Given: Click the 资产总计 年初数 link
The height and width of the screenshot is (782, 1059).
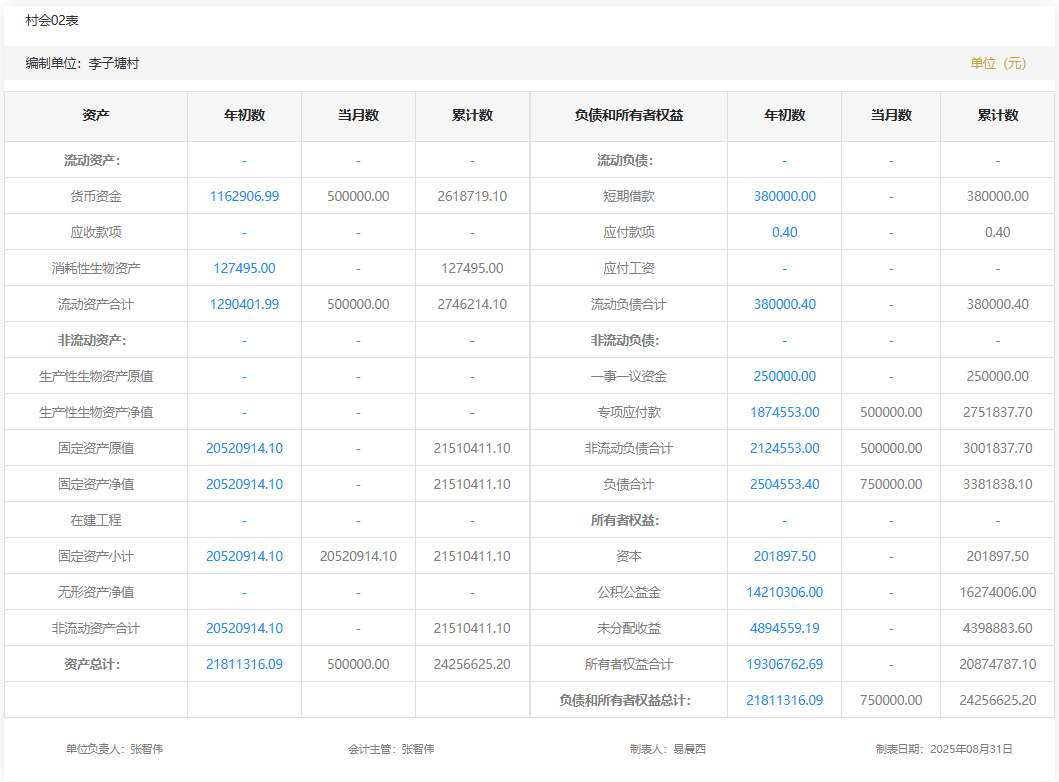Looking at the screenshot, I should click(x=244, y=664).
